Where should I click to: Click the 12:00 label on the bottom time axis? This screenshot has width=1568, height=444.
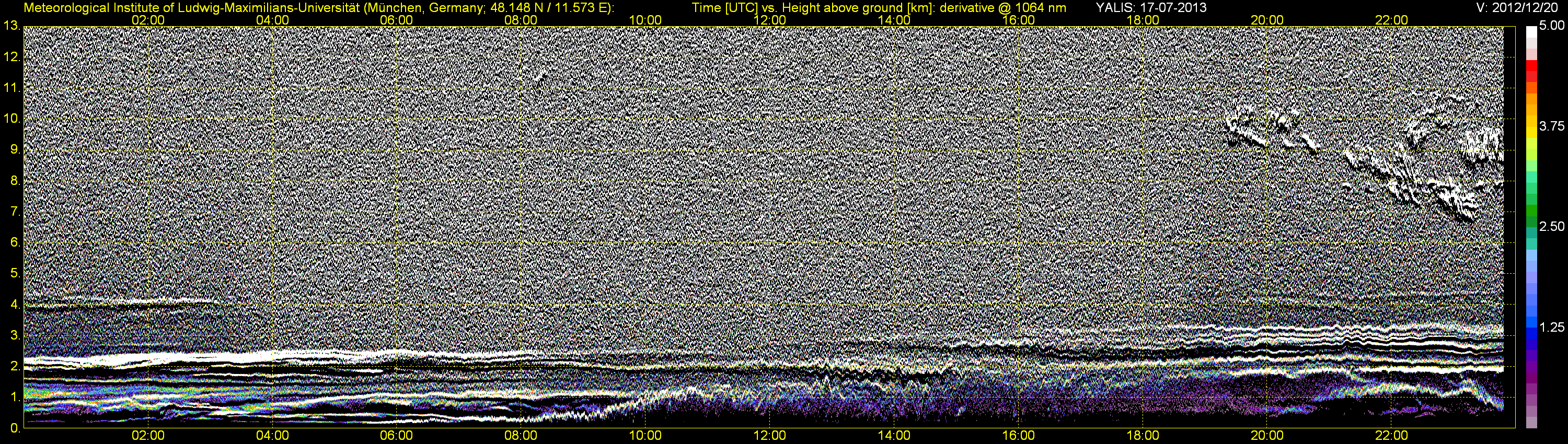tap(770, 436)
